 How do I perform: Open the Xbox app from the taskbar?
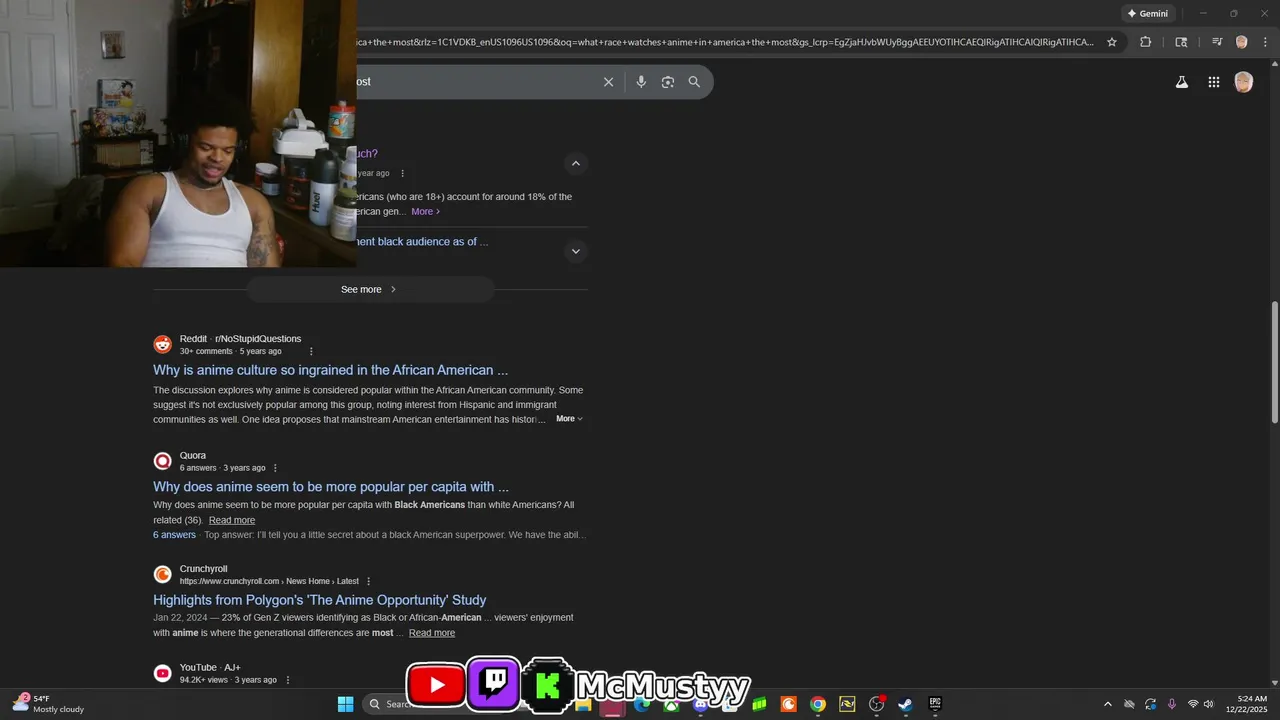point(671,704)
